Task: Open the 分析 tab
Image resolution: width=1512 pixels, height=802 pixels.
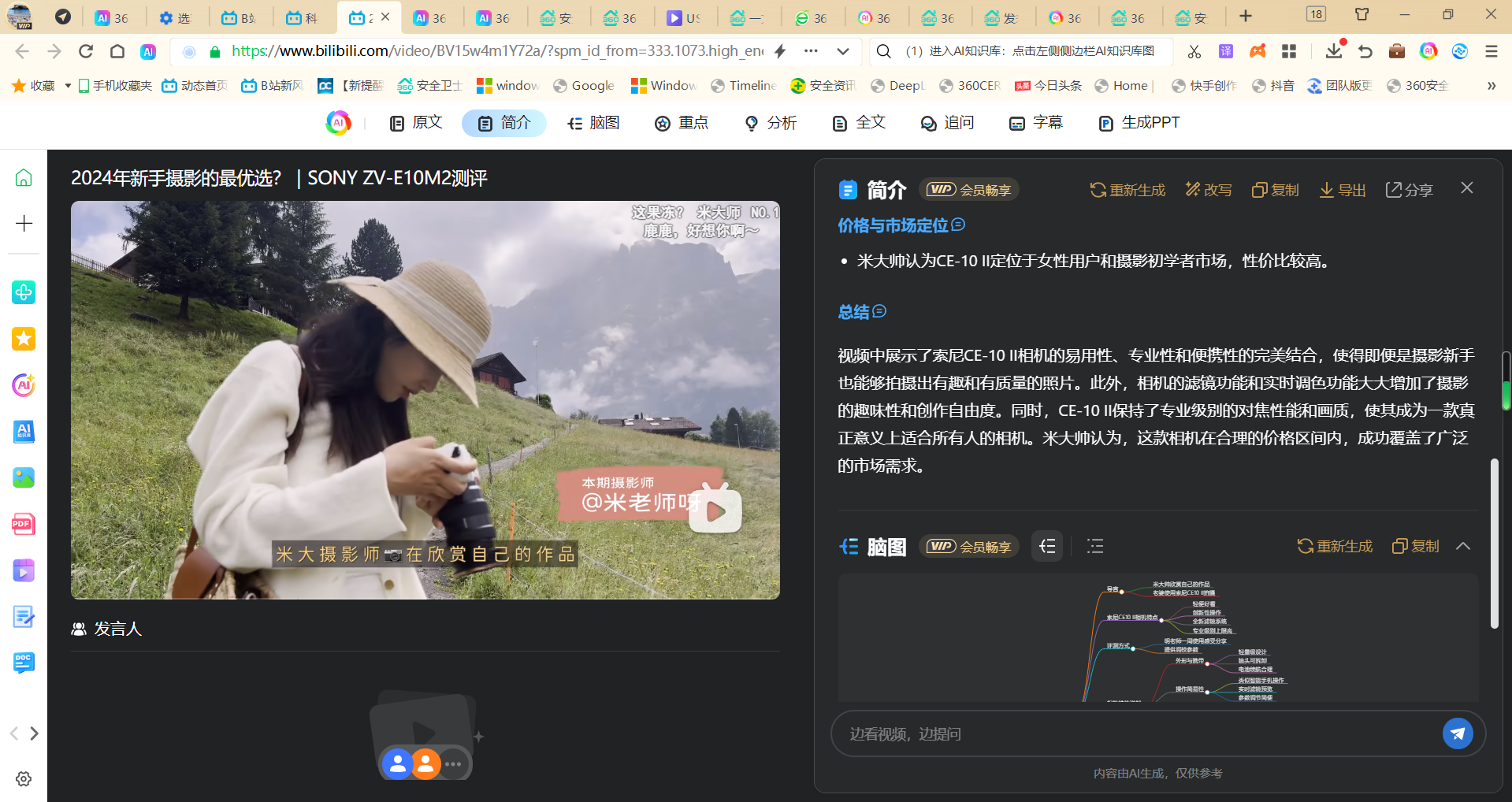Action: pyautogui.click(x=771, y=123)
